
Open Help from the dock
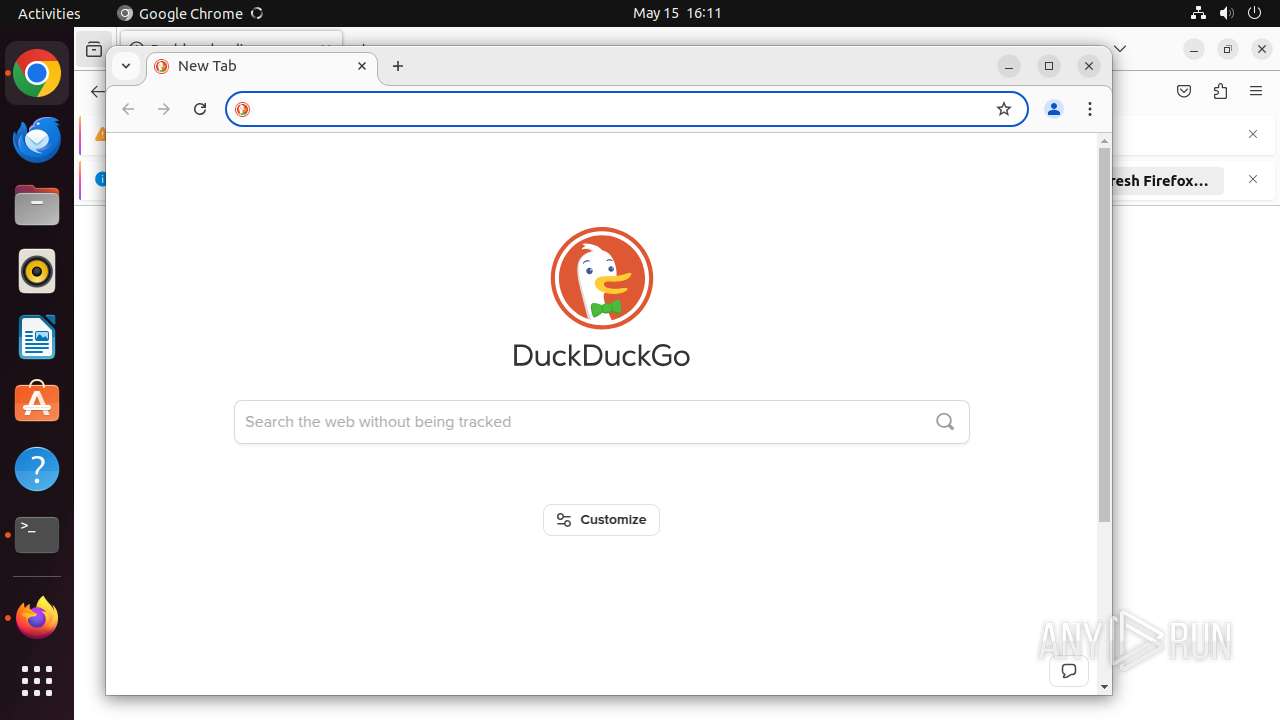pos(37,469)
